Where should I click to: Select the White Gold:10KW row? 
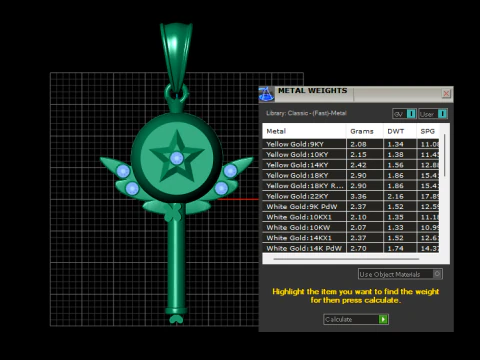coord(351,227)
